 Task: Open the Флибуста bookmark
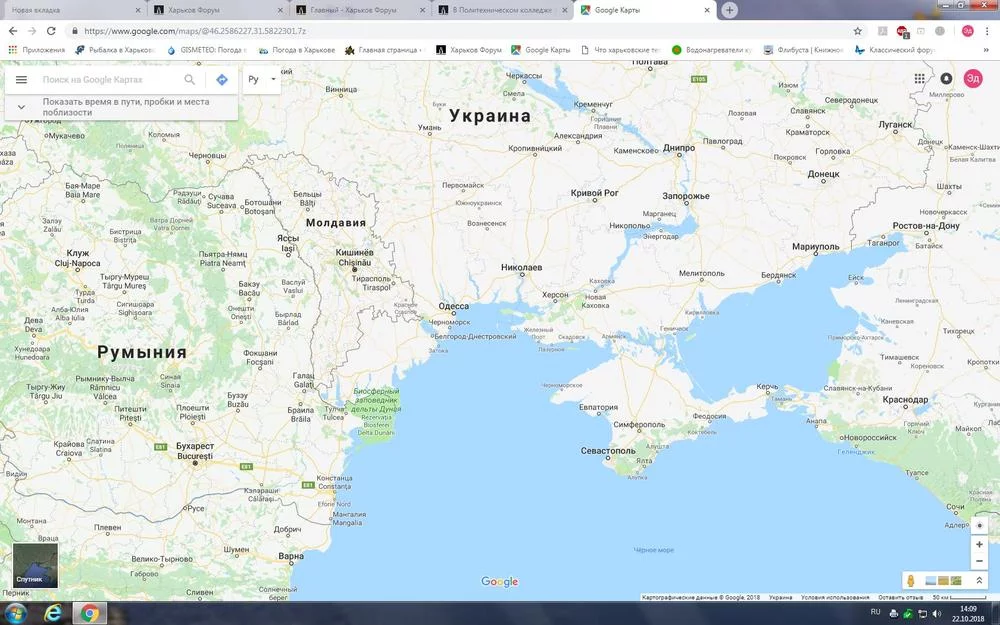pos(804,50)
